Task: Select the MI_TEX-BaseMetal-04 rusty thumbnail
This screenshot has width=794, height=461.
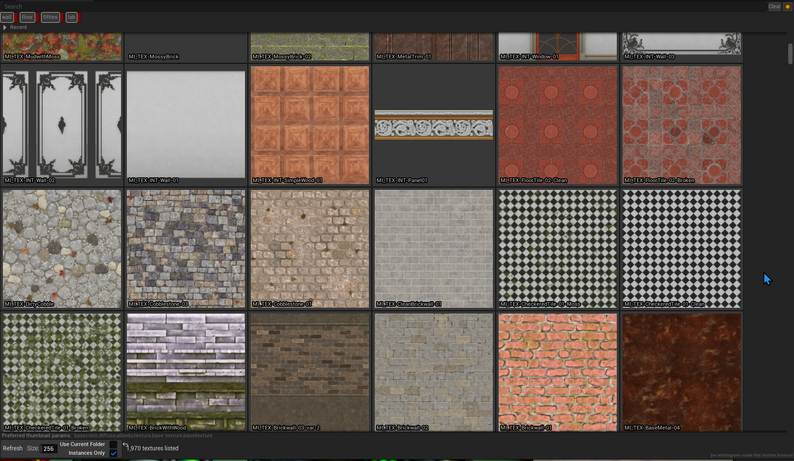Action: point(682,372)
